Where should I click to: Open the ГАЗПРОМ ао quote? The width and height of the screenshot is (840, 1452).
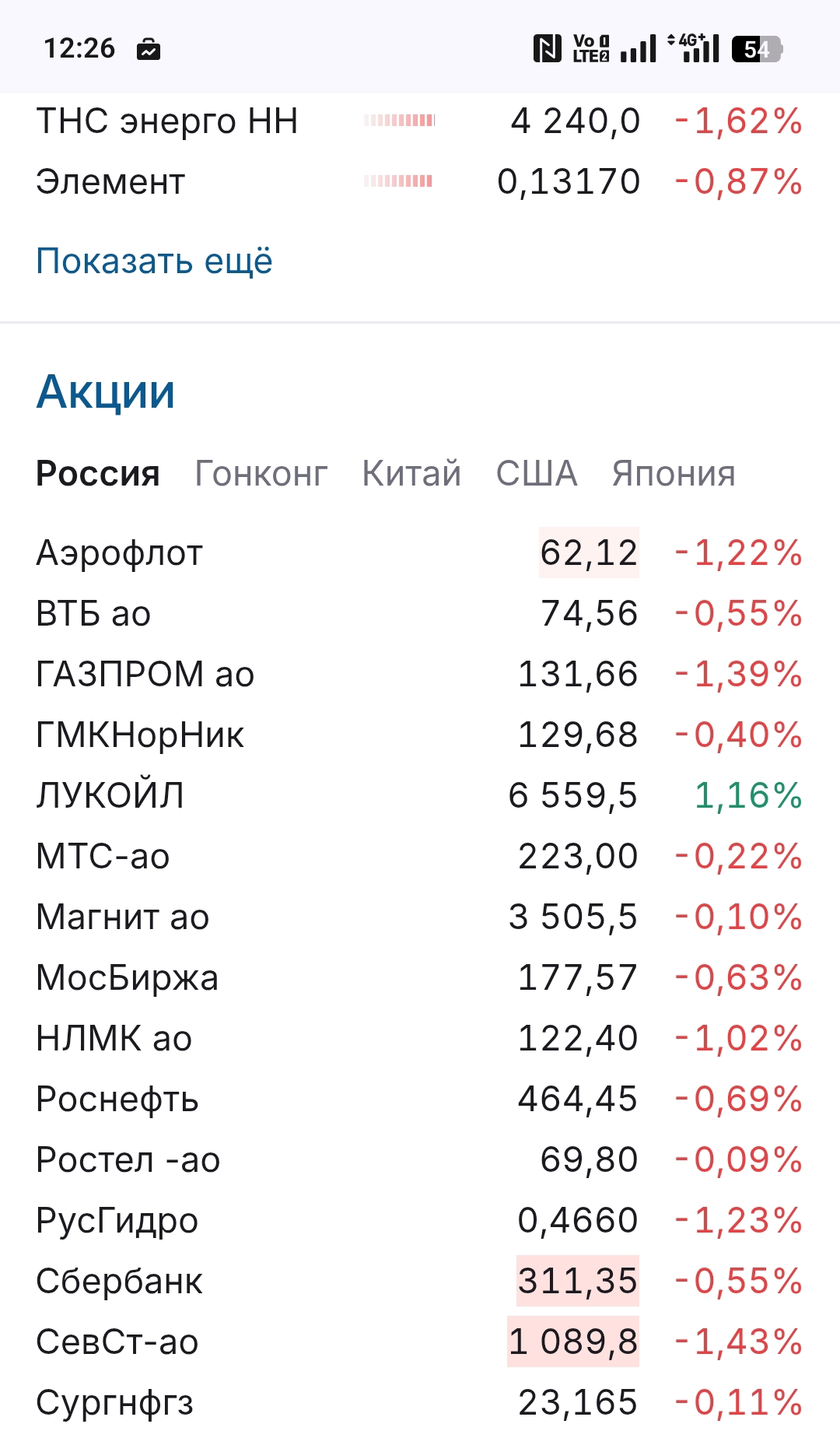(x=145, y=675)
